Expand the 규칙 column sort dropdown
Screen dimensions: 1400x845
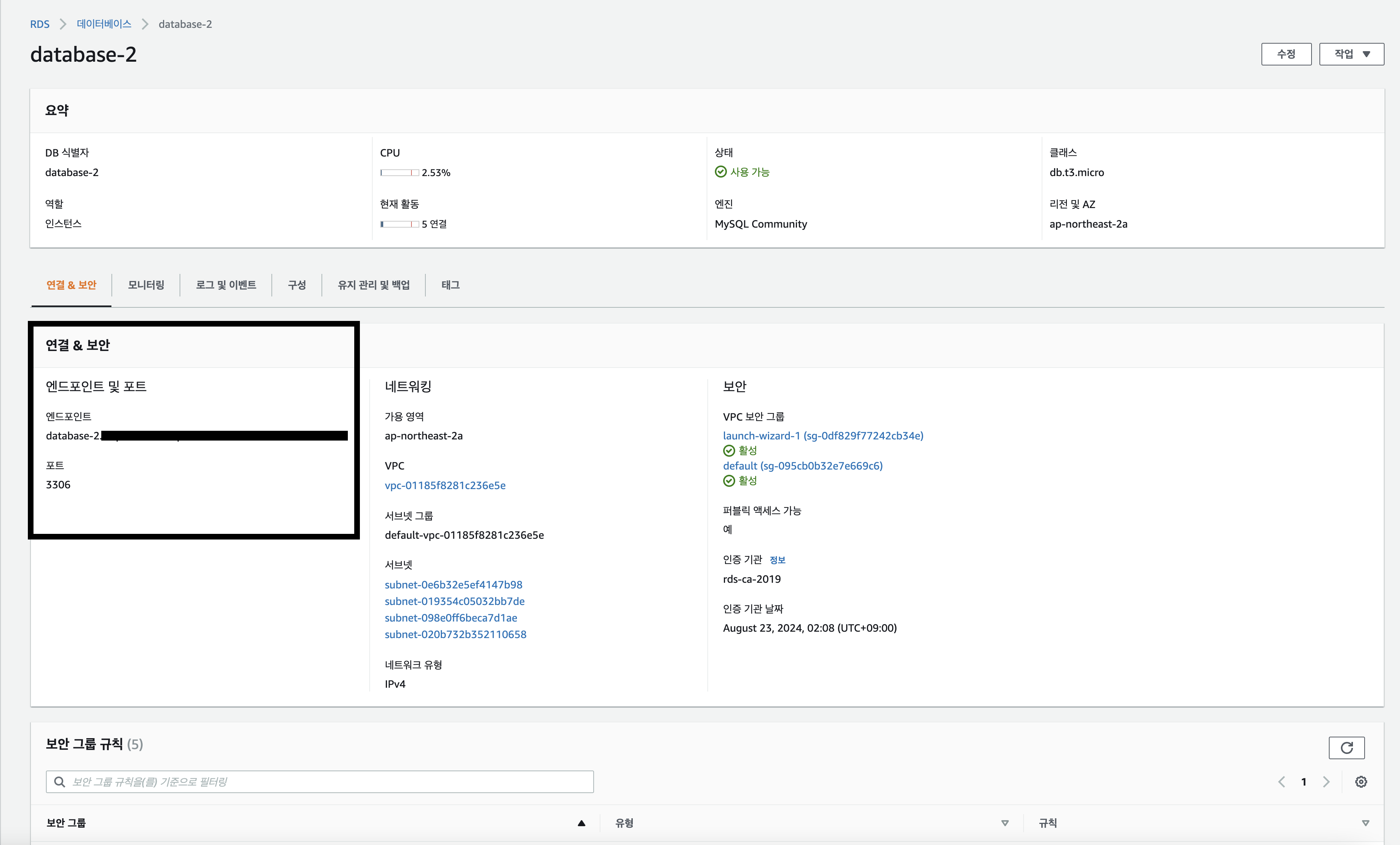pyautogui.click(x=1365, y=823)
